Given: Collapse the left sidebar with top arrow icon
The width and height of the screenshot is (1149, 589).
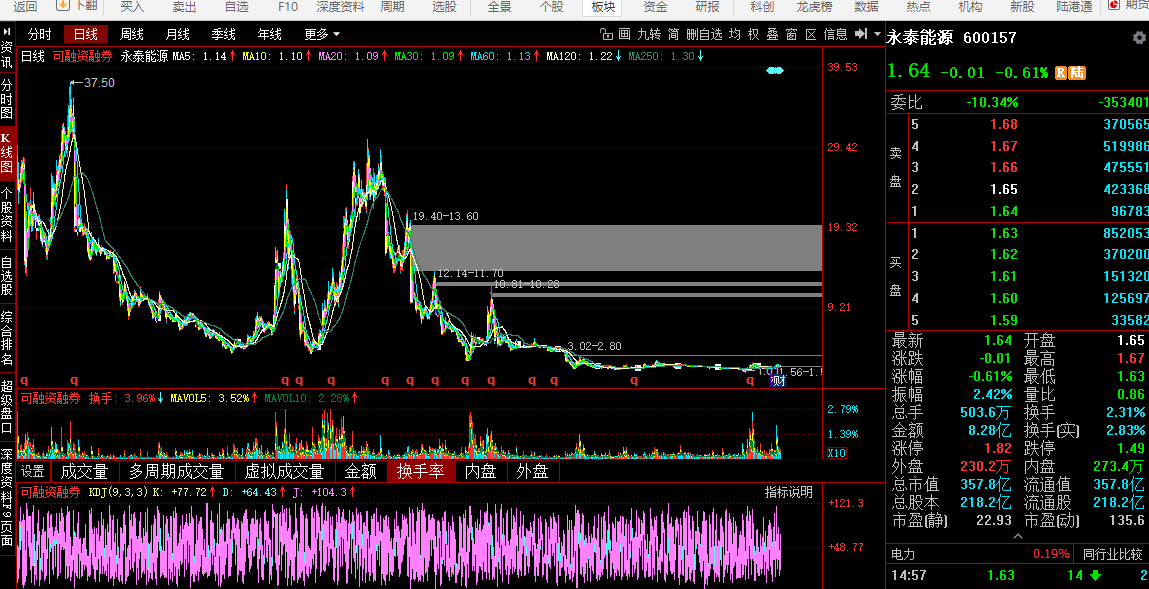Looking at the screenshot, I should pos(7,31).
